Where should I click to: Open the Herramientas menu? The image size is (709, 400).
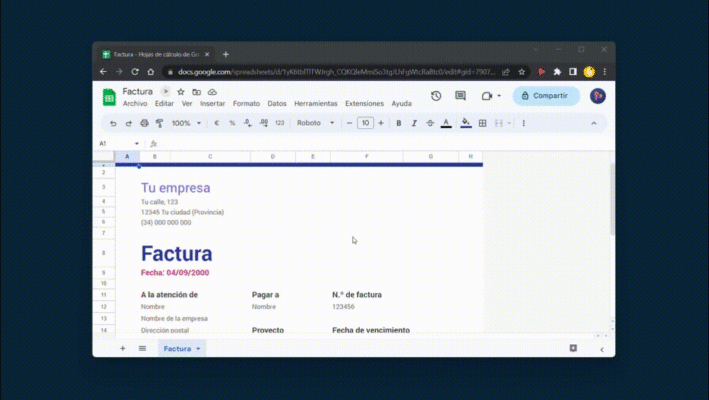pos(316,104)
